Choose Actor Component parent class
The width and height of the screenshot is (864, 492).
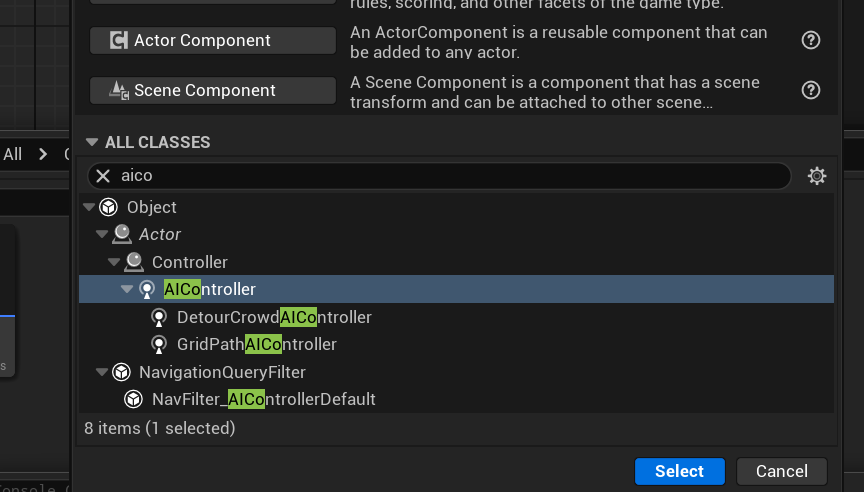coord(213,40)
